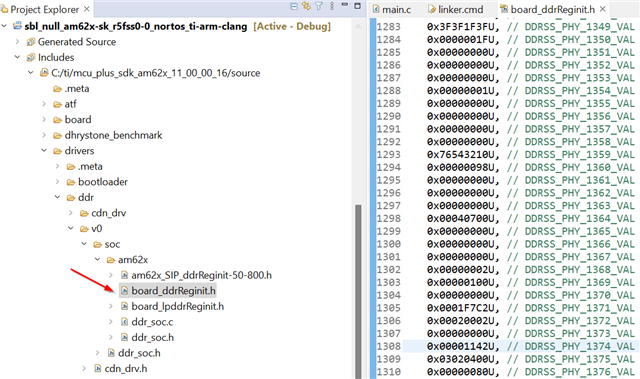The height and width of the screenshot is (379, 640).
Task: Click the cdn_drv folder icon
Action: [x=84, y=213]
